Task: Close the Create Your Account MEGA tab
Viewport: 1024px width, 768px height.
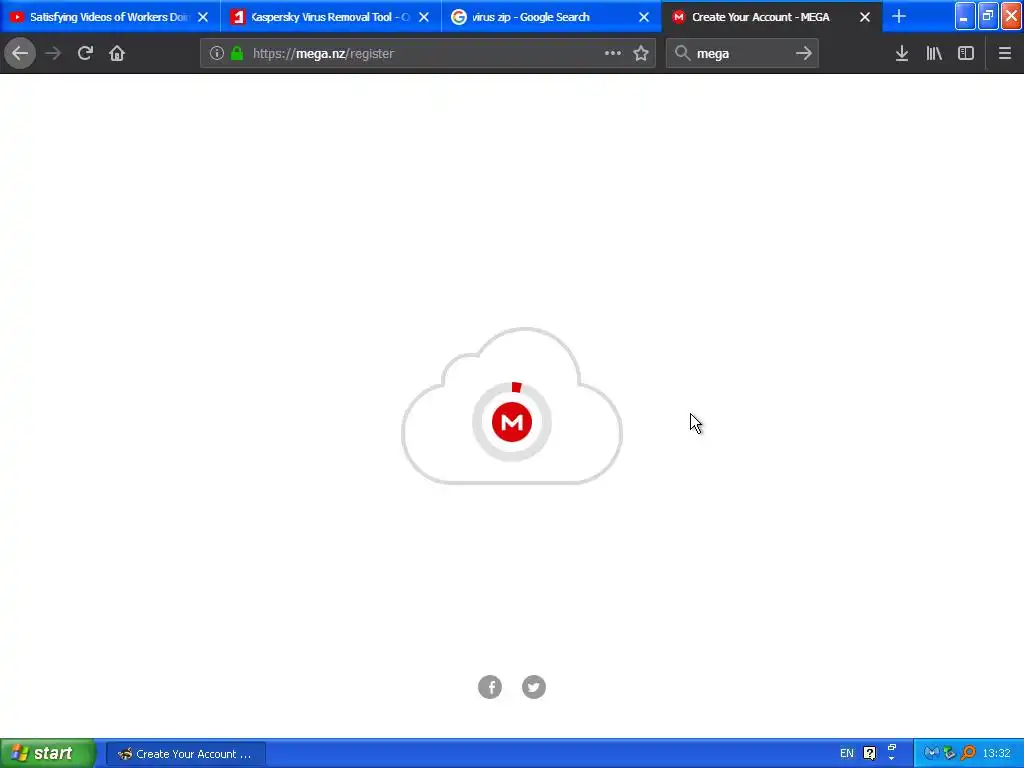Action: coord(865,17)
